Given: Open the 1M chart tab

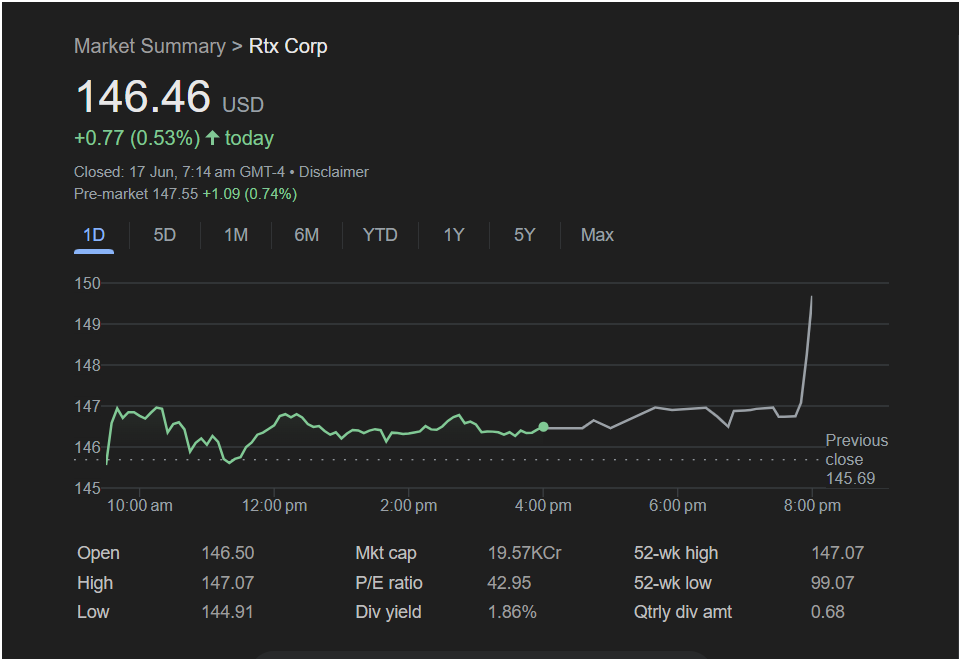Looking at the screenshot, I should [236, 235].
